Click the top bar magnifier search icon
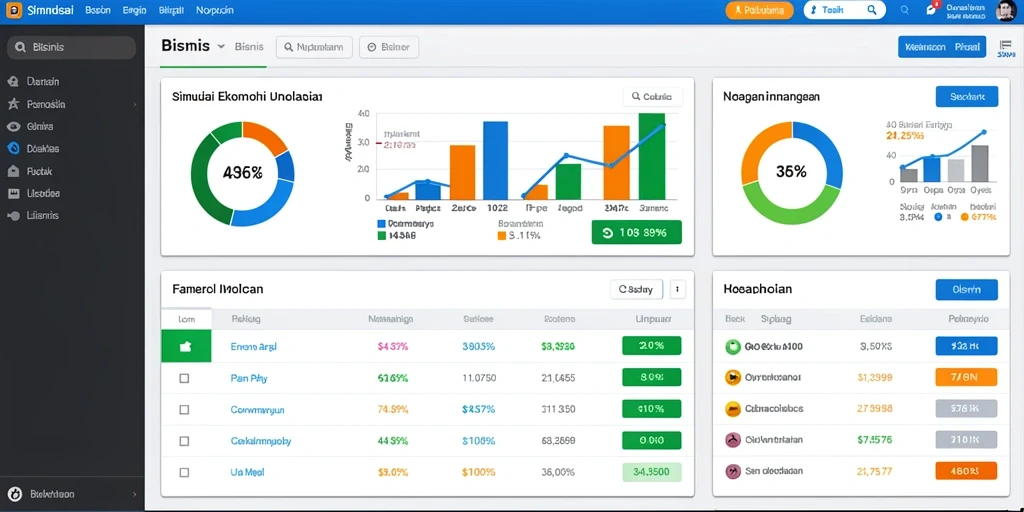This screenshot has height=512, width=1024. click(x=904, y=10)
